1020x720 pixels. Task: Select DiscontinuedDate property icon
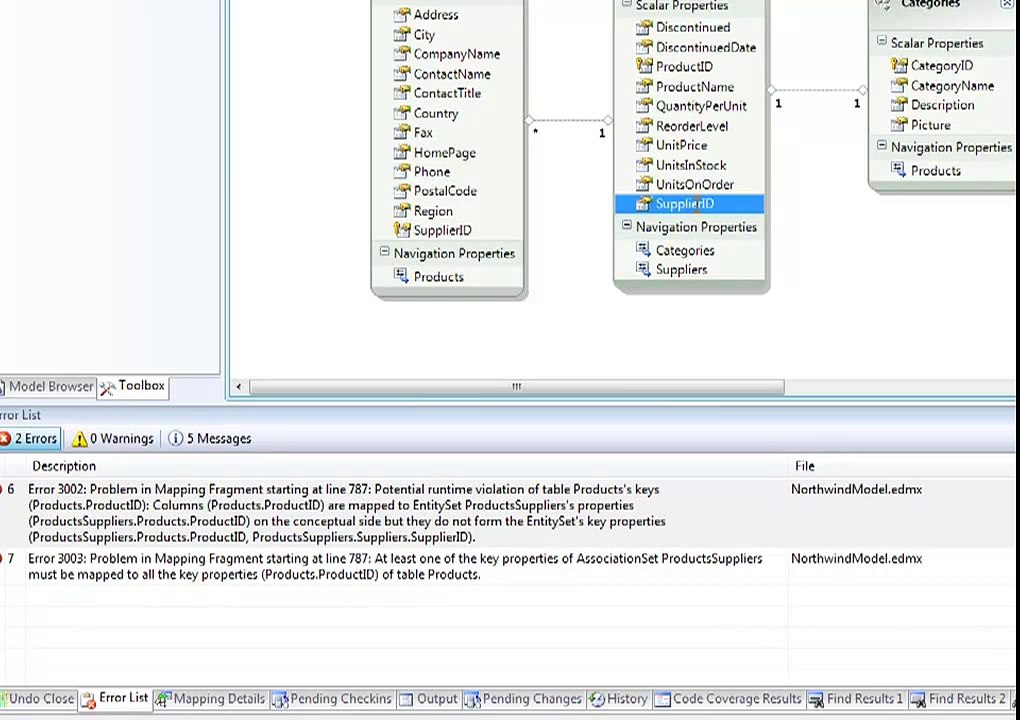pyautogui.click(x=644, y=47)
